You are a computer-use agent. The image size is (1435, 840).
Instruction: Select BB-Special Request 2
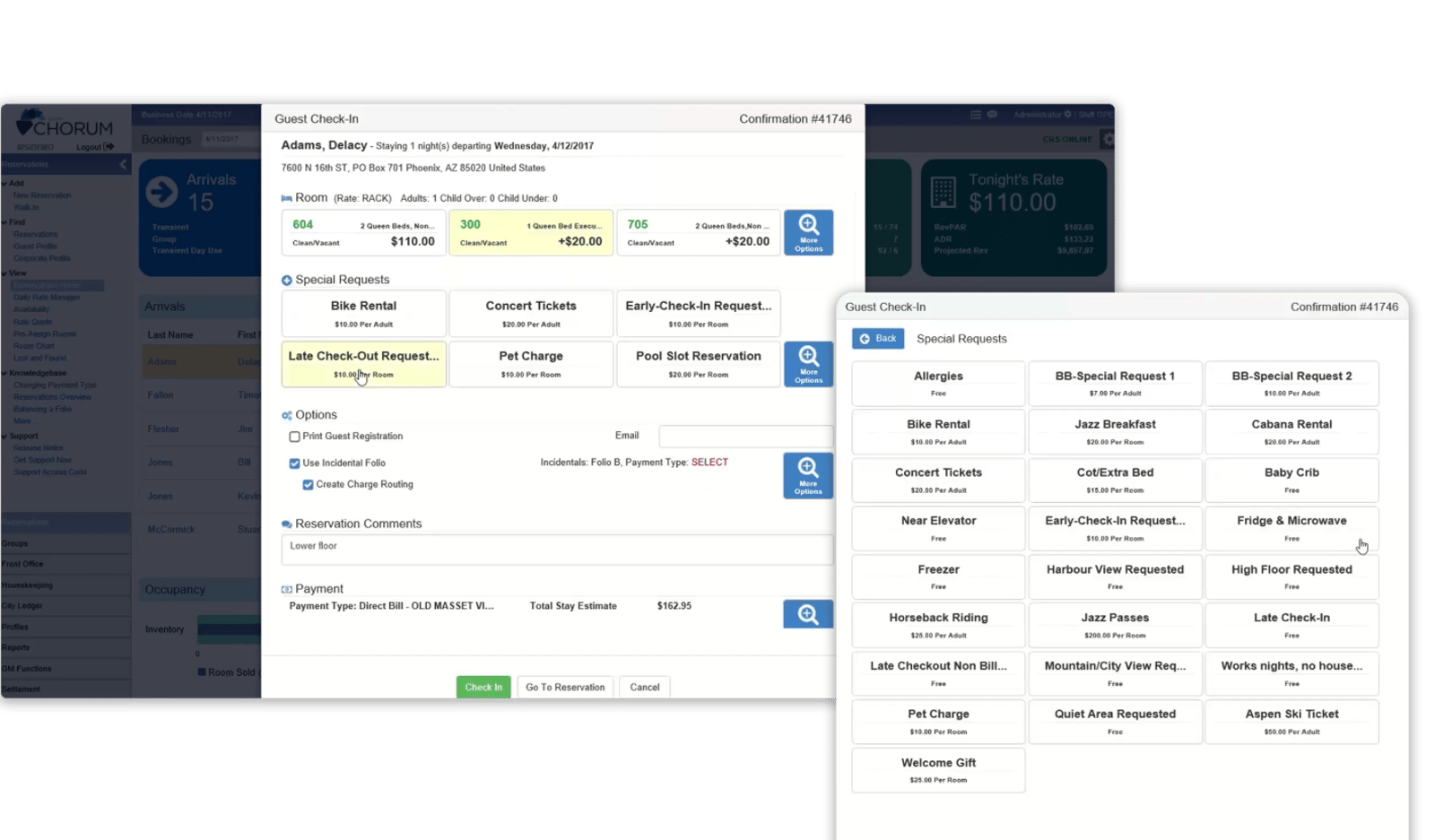coord(1291,384)
